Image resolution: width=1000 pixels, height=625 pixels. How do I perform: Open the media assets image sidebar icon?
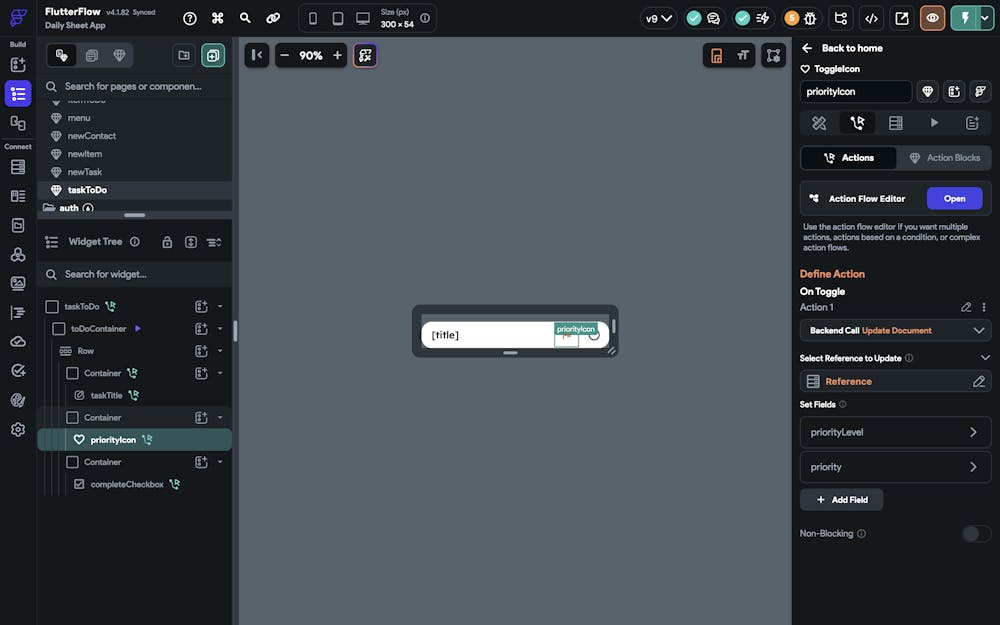[x=18, y=283]
